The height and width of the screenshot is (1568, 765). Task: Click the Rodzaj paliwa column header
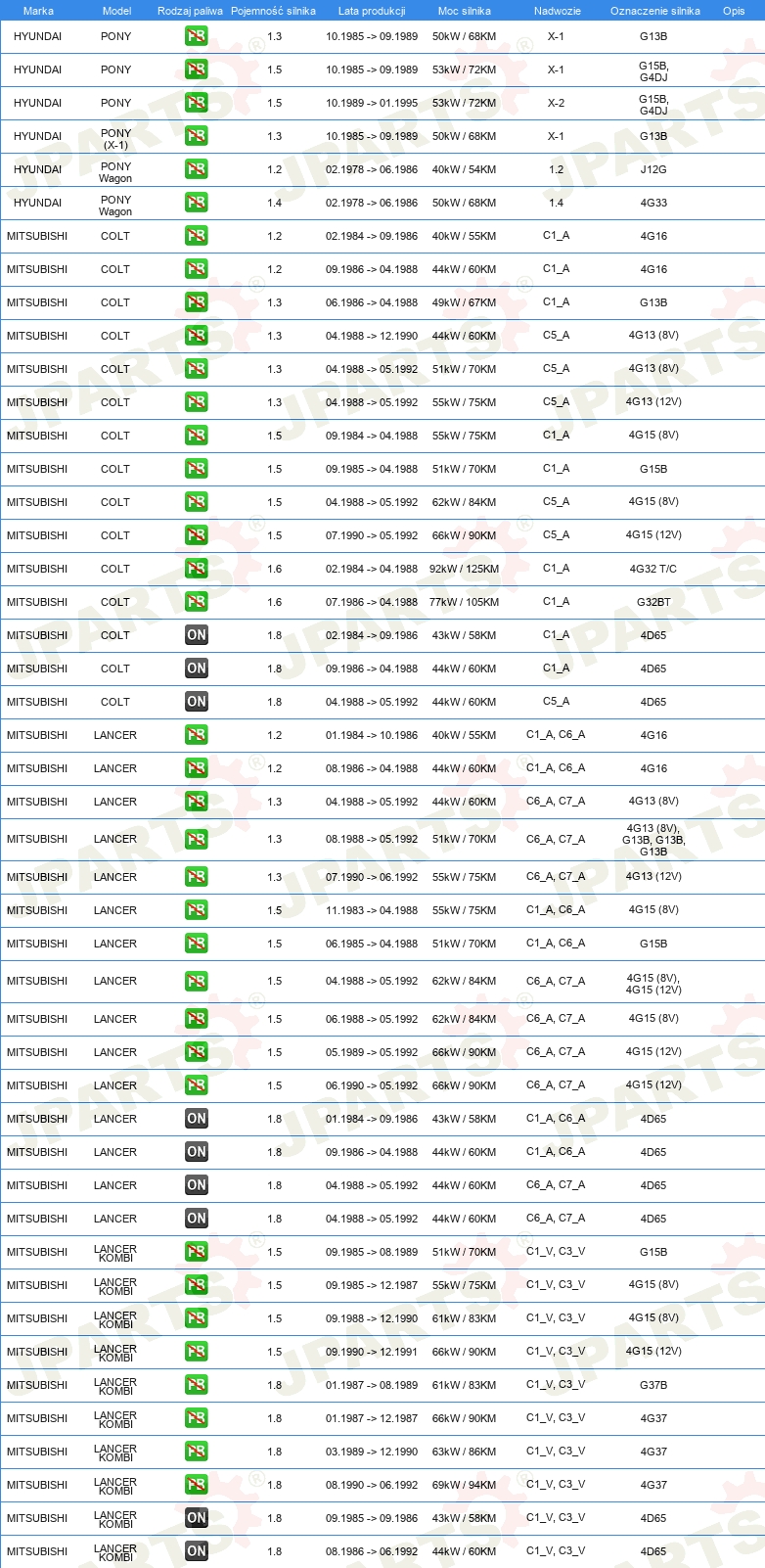[190, 11]
